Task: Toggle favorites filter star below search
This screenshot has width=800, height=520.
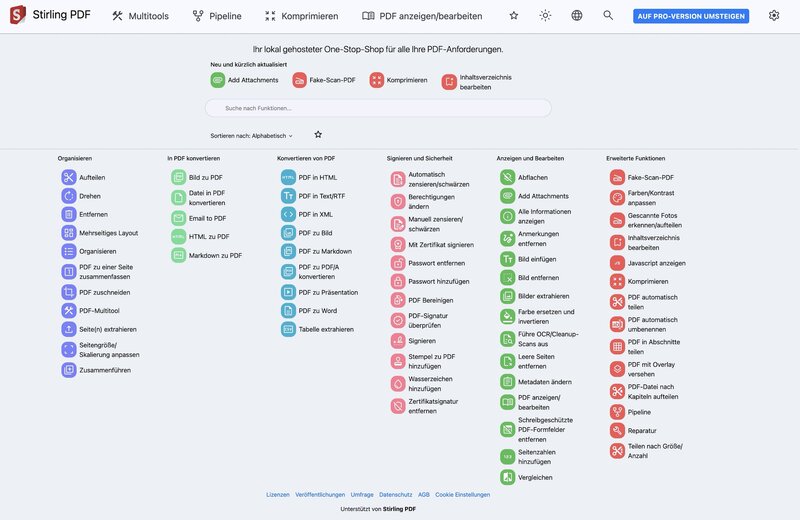Action: pyautogui.click(x=318, y=134)
